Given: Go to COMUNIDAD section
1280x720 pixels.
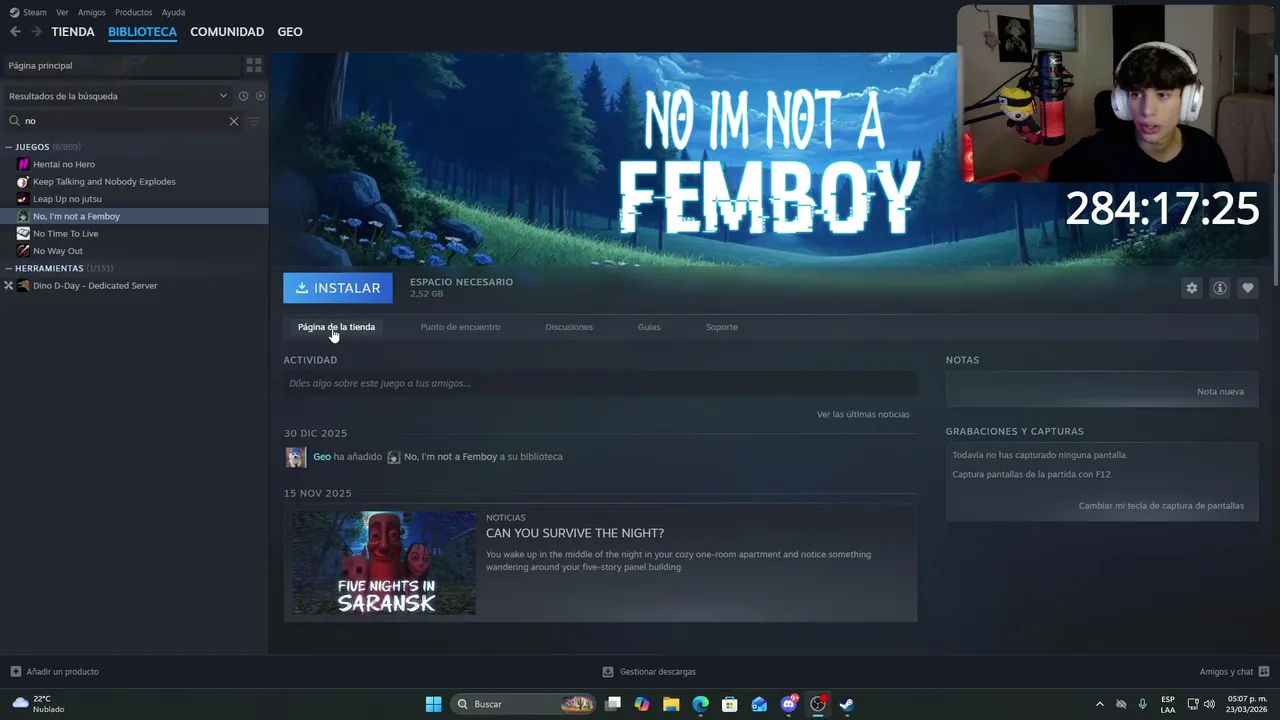Looking at the screenshot, I should (227, 32).
